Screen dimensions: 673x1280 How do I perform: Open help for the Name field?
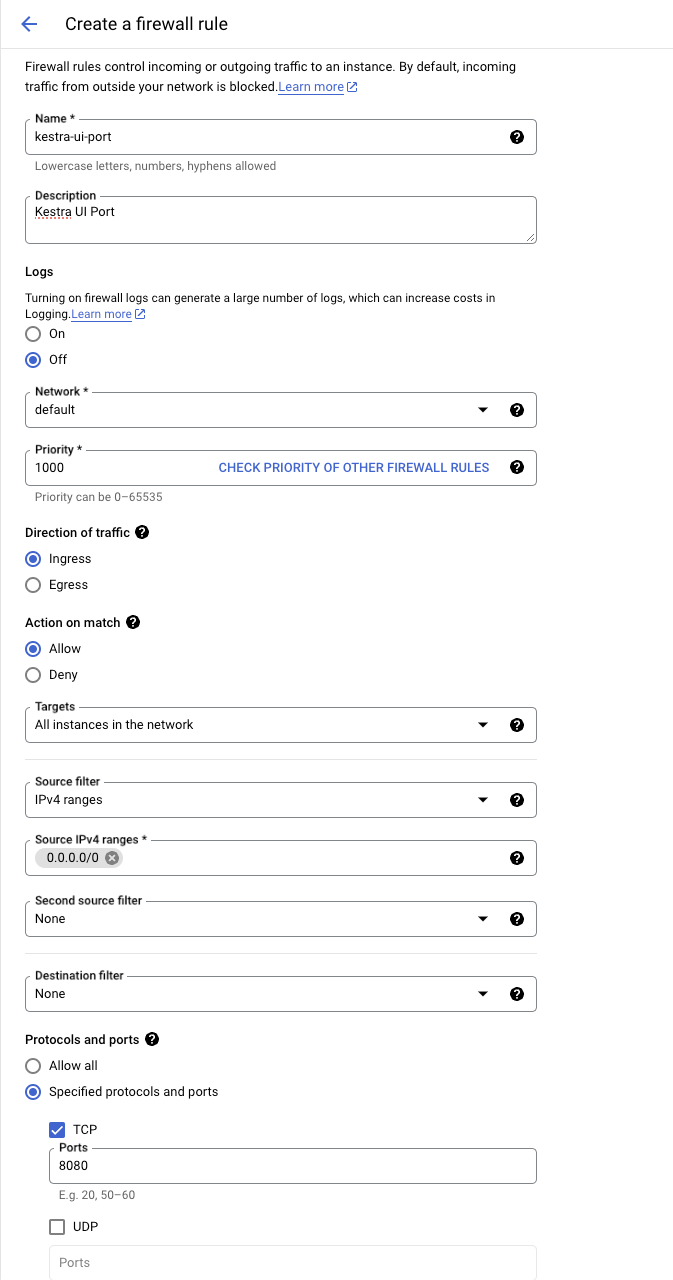[x=517, y=137]
